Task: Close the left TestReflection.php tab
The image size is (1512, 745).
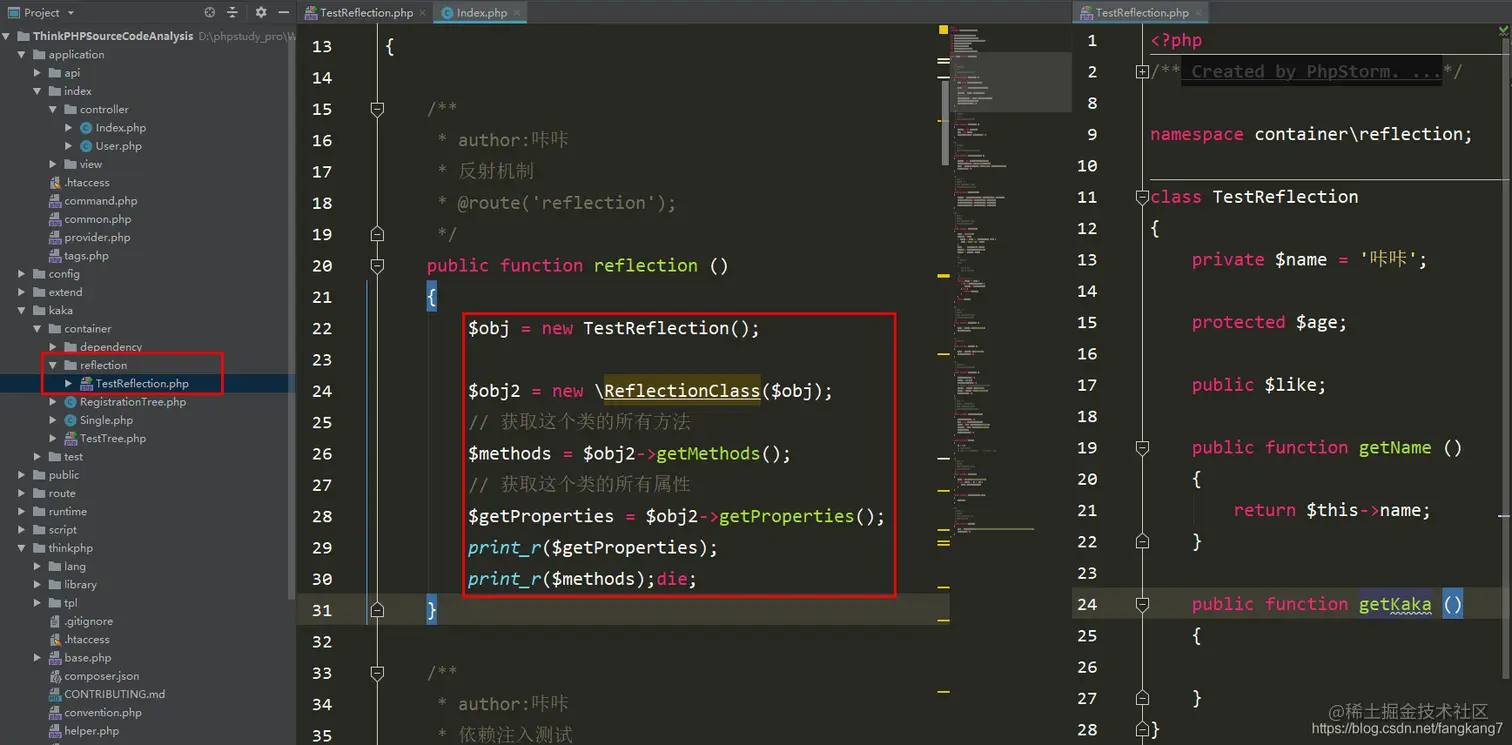Action: click(x=423, y=13)
